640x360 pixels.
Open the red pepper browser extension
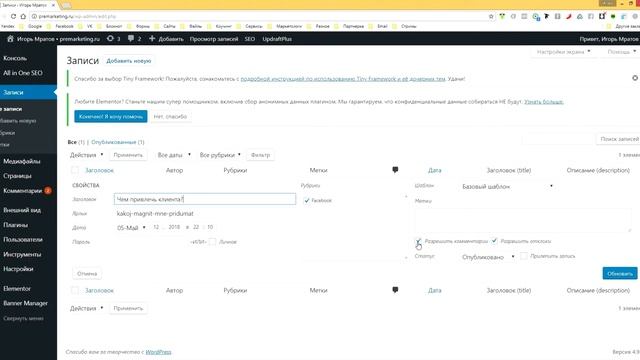pos(569,16)
